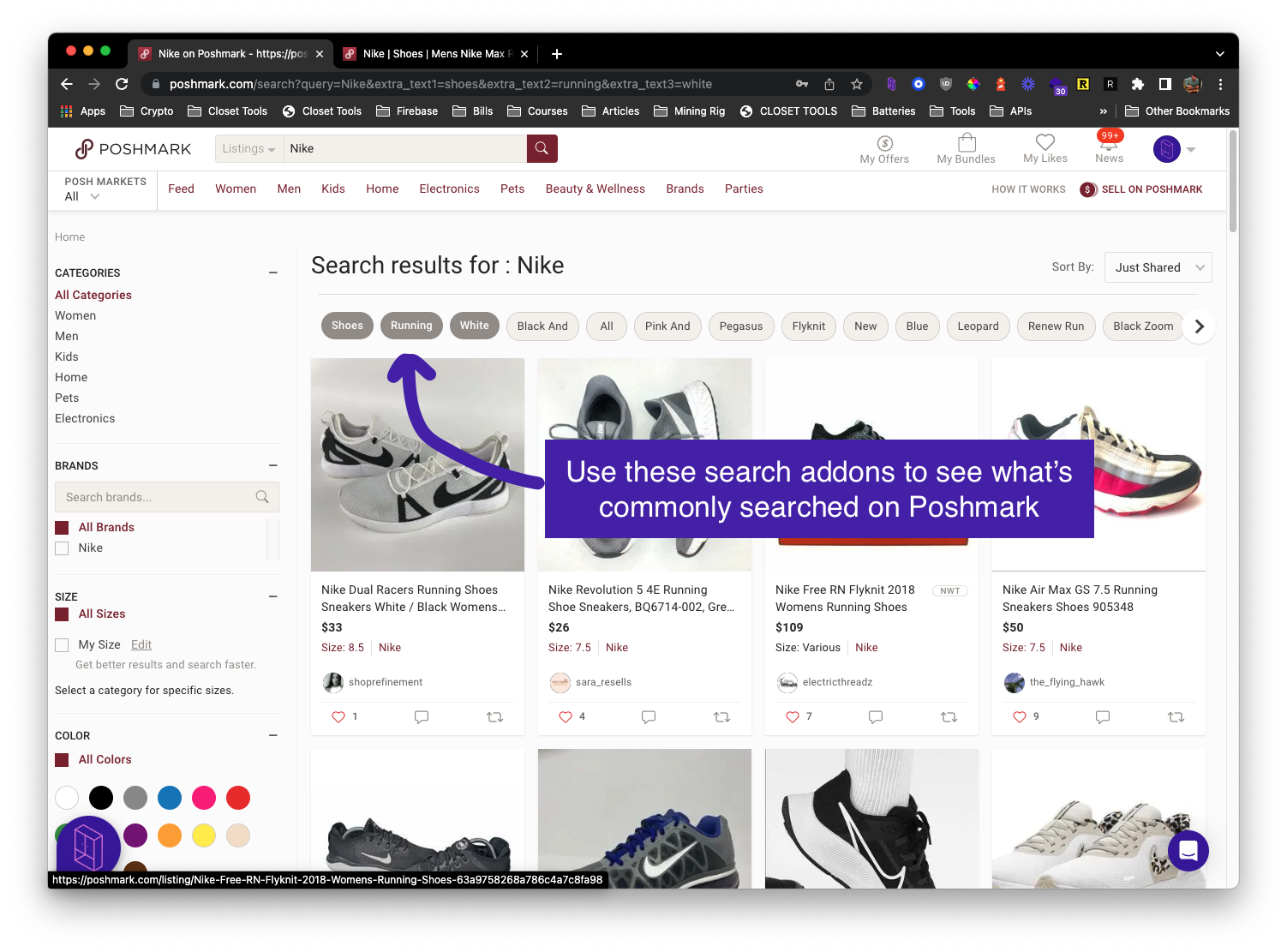Screen dimensions: 1287x952
Task: Toggle the All Sizes checkbox
Action: coord(62,614)
